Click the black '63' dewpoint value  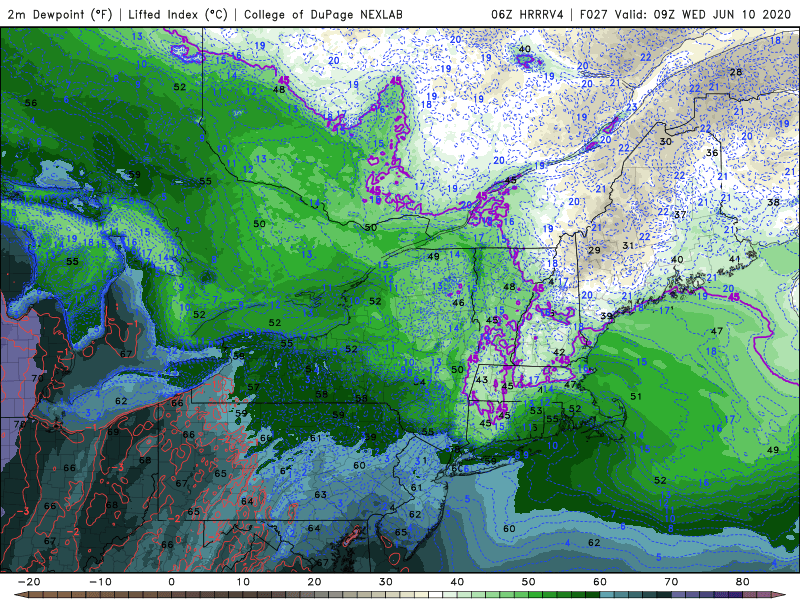pyautogui.click(x=320, y=494)
